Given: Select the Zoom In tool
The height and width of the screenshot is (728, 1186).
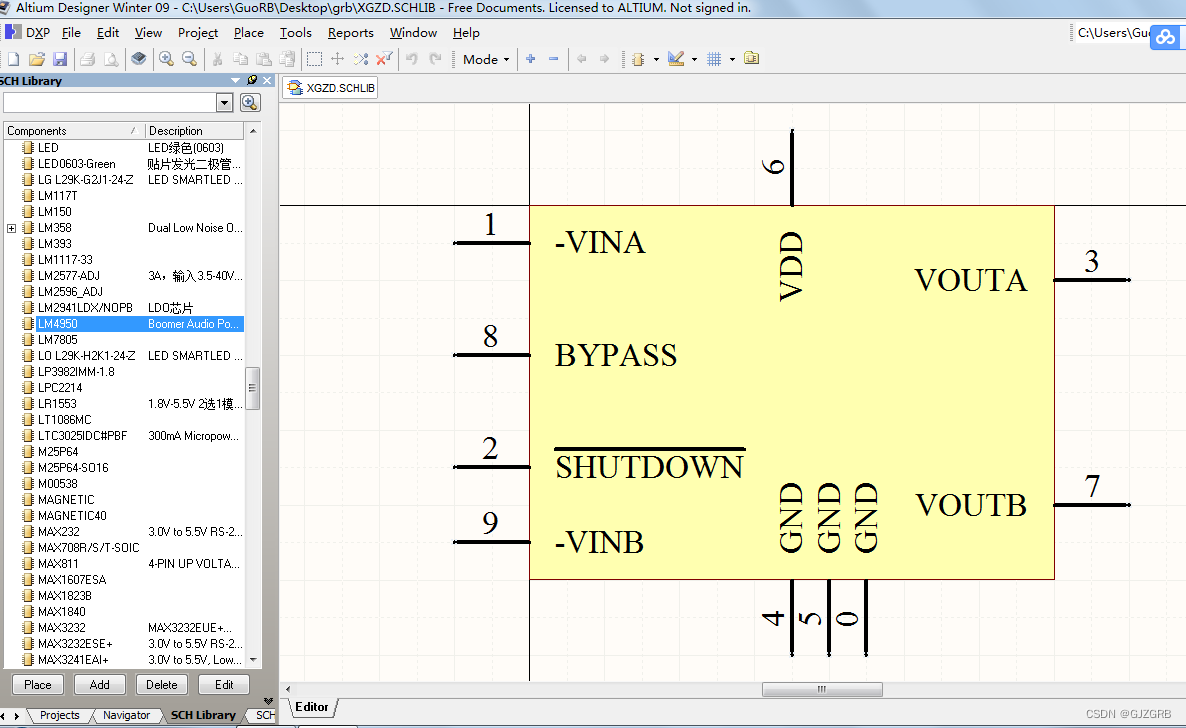Looking at the screenshot, I should click(166, 59).
